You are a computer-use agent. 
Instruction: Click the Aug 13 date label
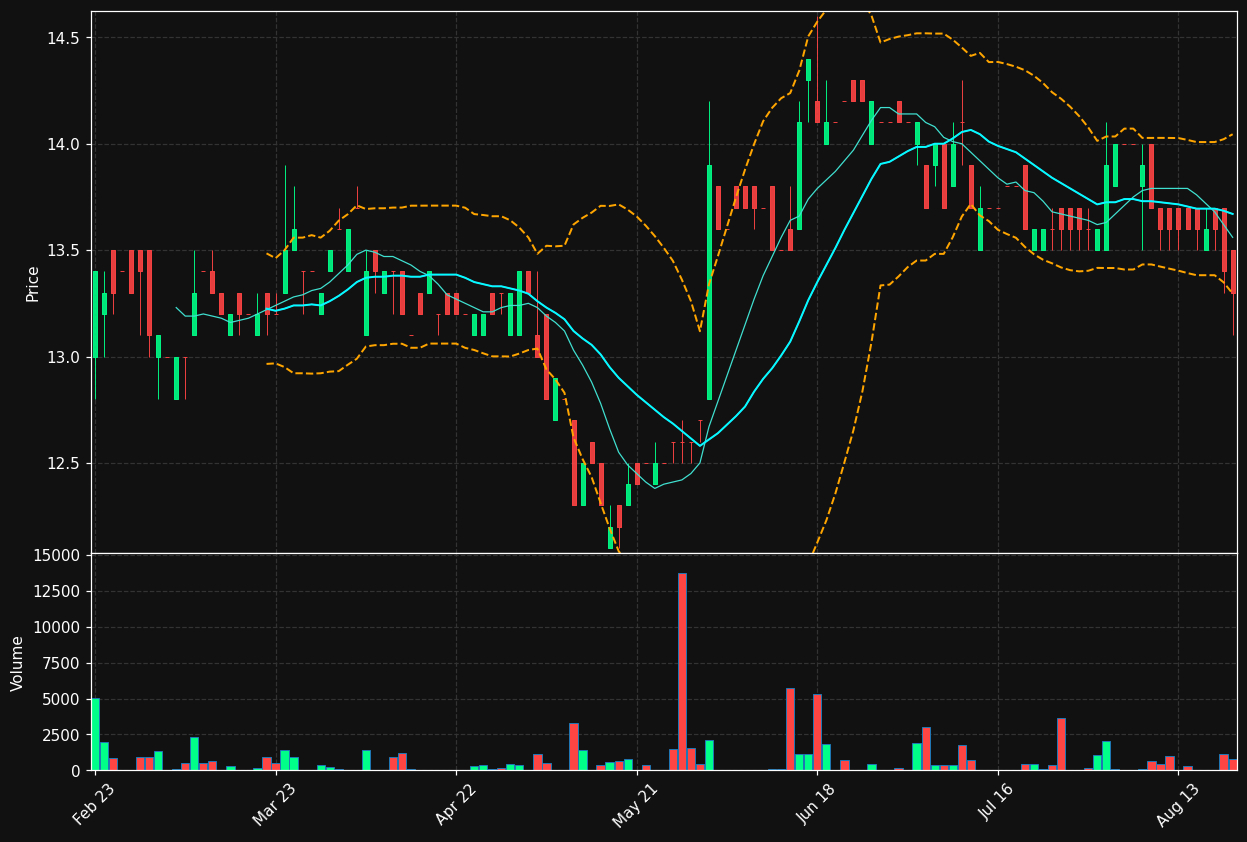coord(1175,804)
